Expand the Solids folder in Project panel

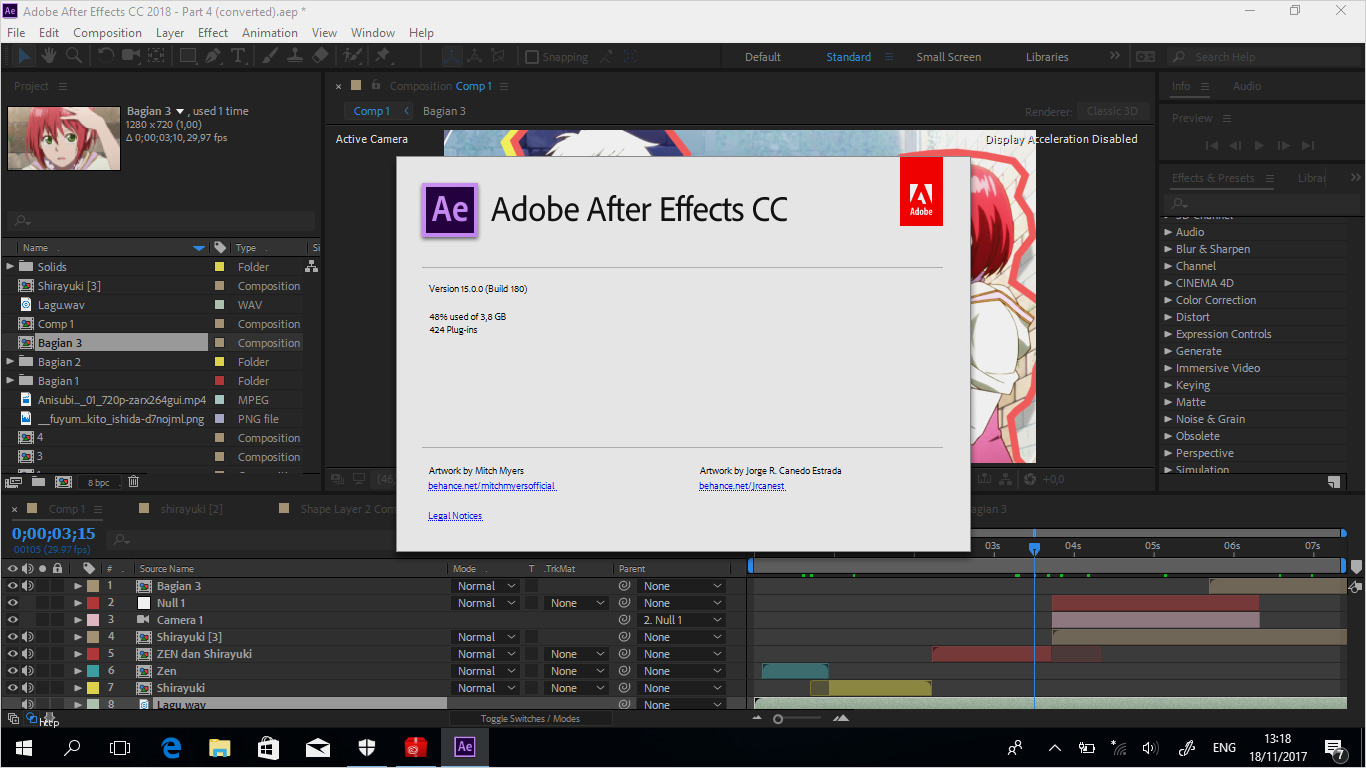point(11,267)
